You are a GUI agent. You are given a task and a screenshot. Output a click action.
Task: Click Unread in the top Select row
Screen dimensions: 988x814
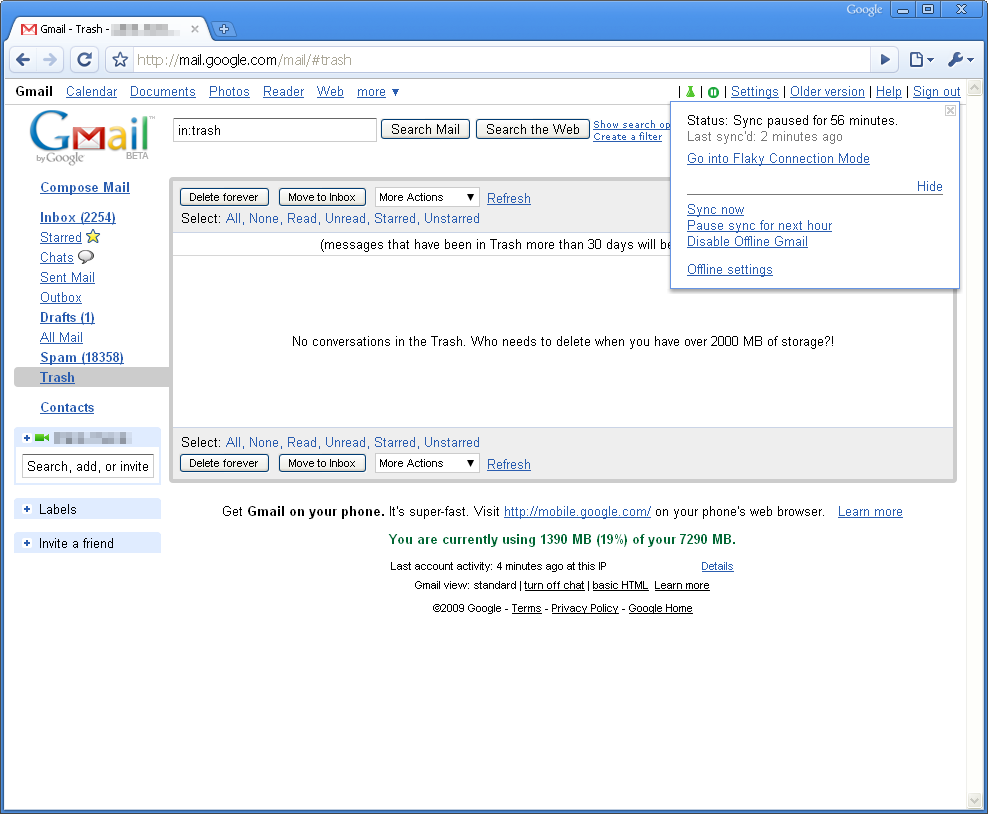(345, 219)
